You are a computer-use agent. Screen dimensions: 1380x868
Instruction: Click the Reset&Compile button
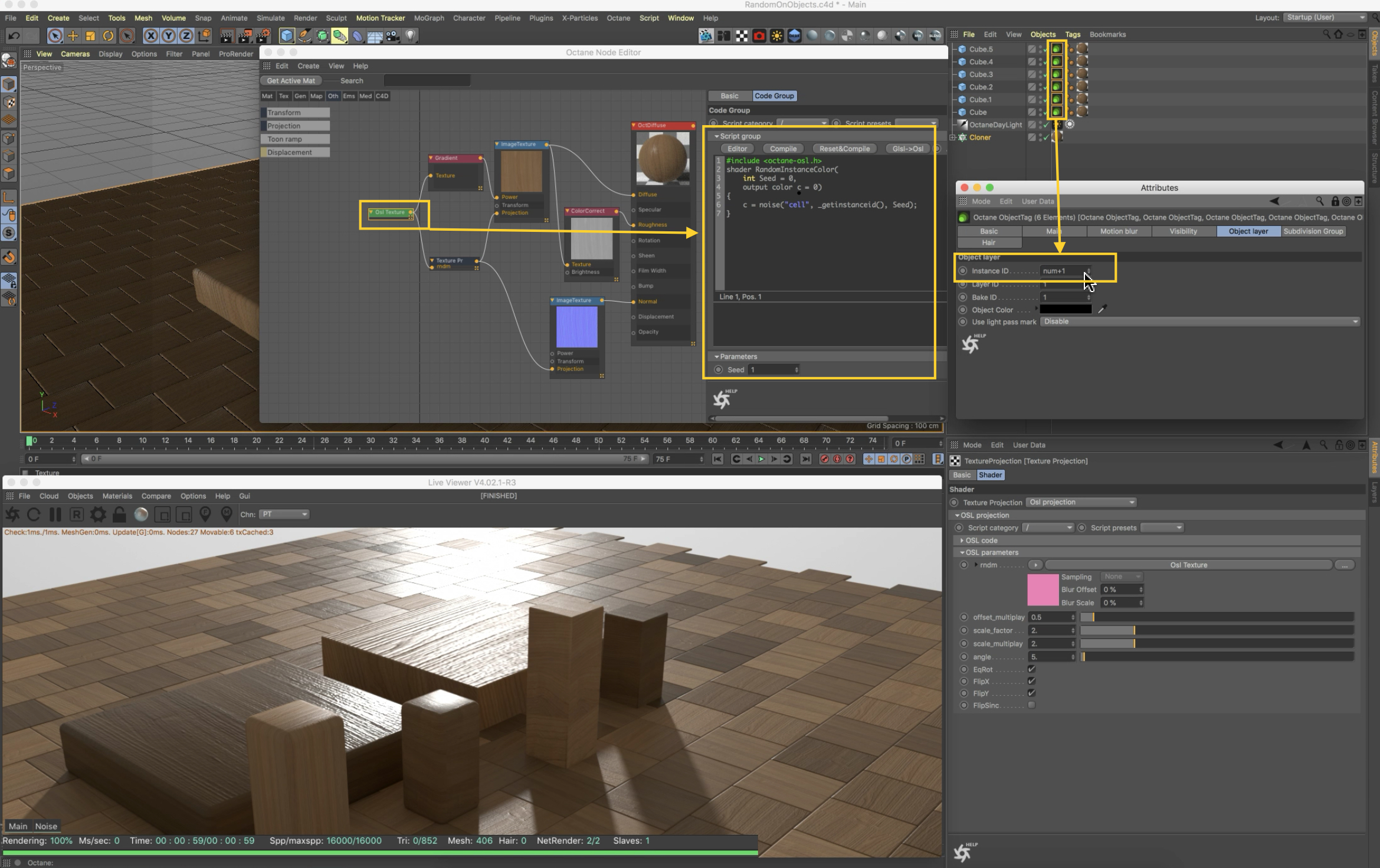click(844, 149)
